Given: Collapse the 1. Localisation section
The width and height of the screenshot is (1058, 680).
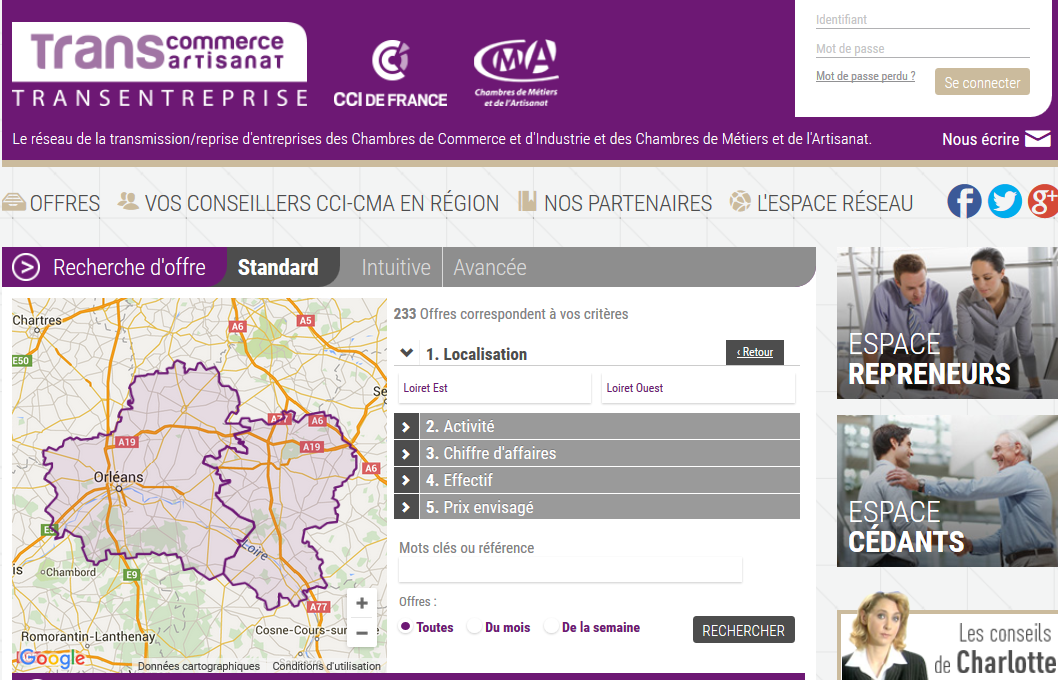Looking at the screenshot, I should tap(406, 353).
